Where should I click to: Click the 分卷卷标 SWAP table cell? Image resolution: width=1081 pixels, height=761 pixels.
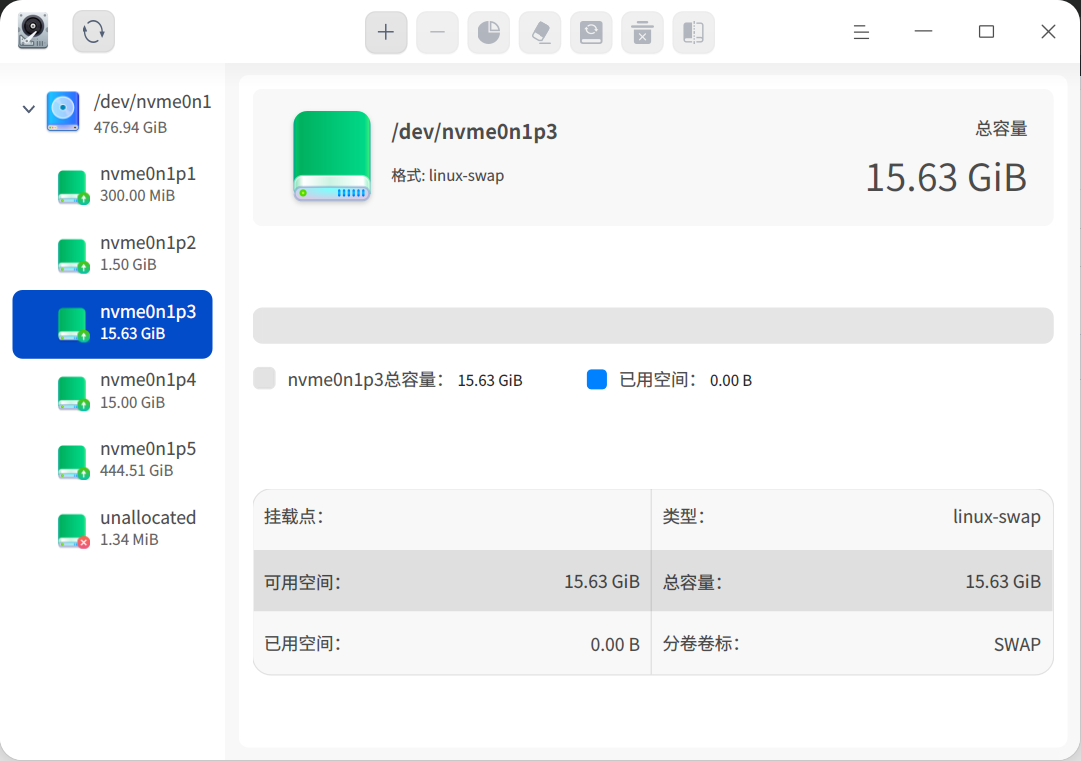[x=852, y=642]
